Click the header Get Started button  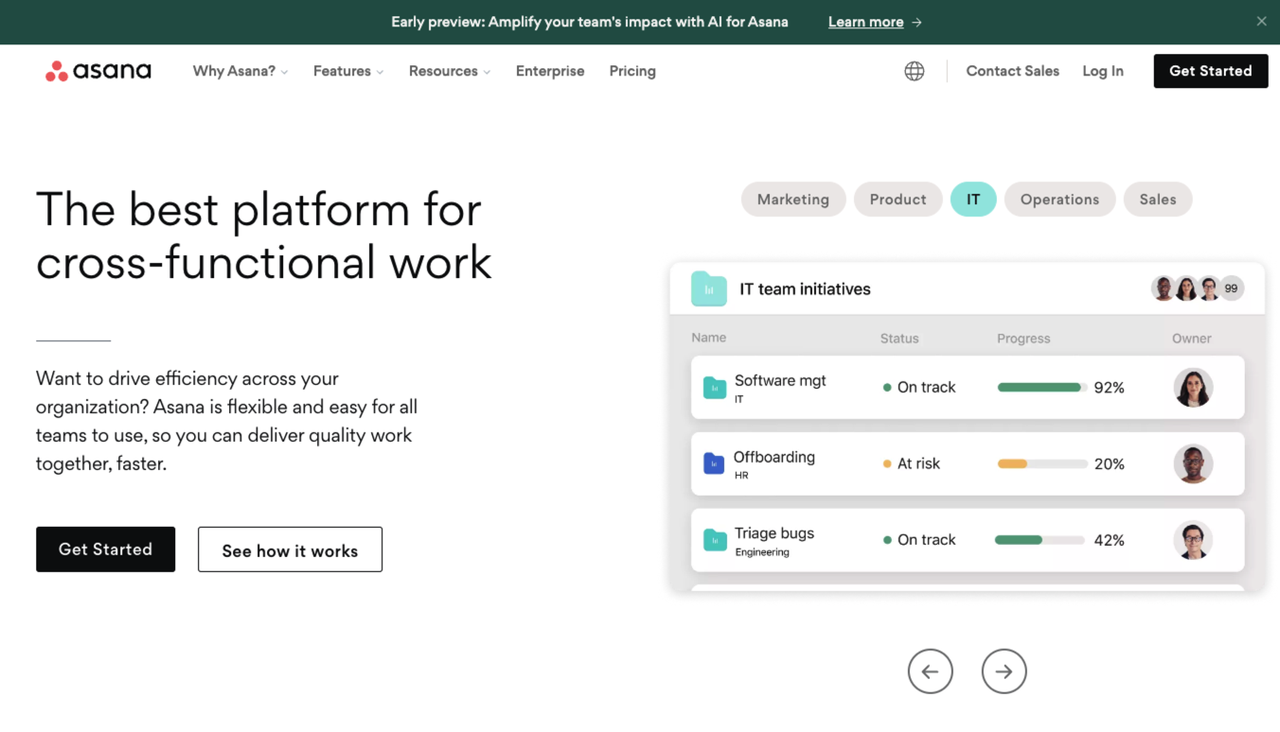(1211, 71)
